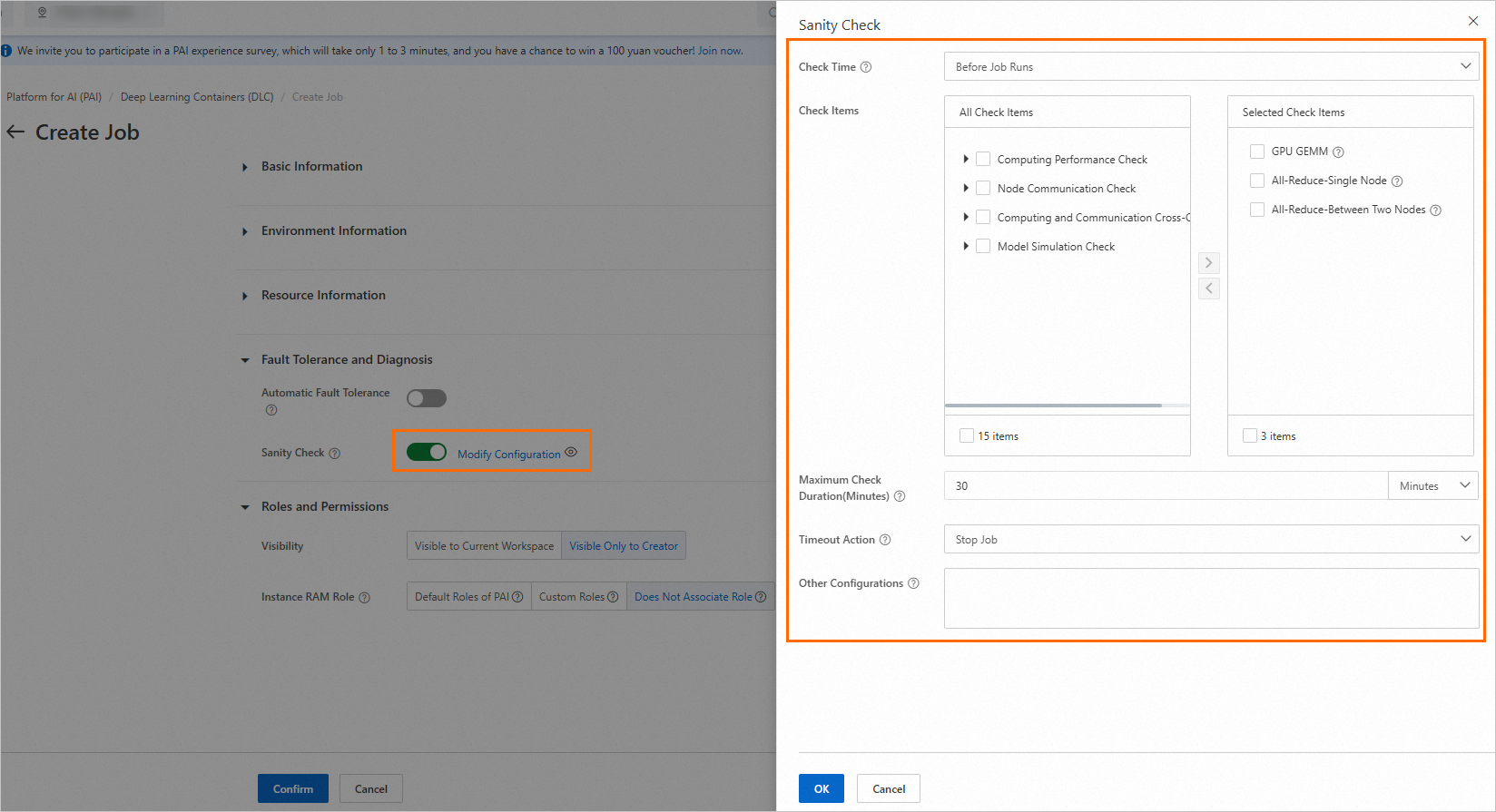The height and width of the screenshot is (812, 1496).
Task: Tick the GPU GEMM checkbox
Action: [x=1257, y=152]
